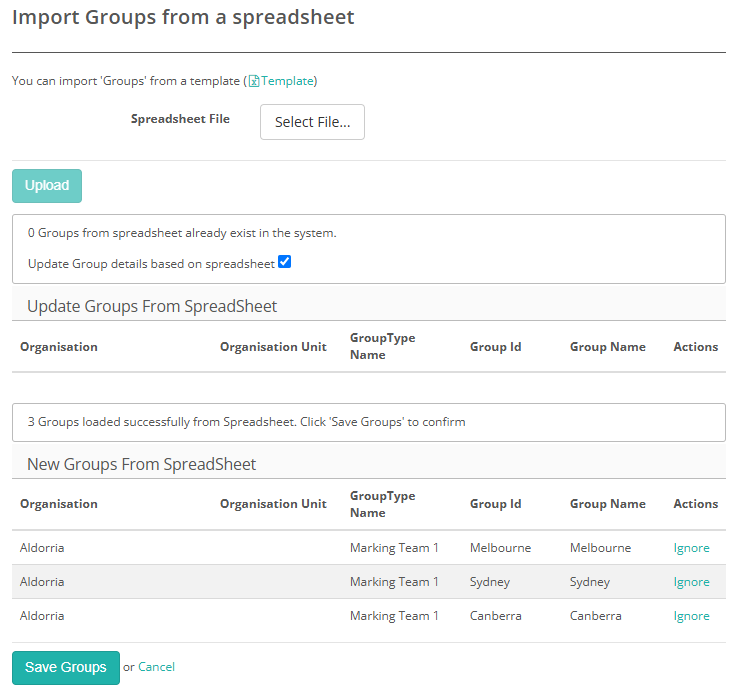
Task: Click the Cancel link
Action: point(156,667)
